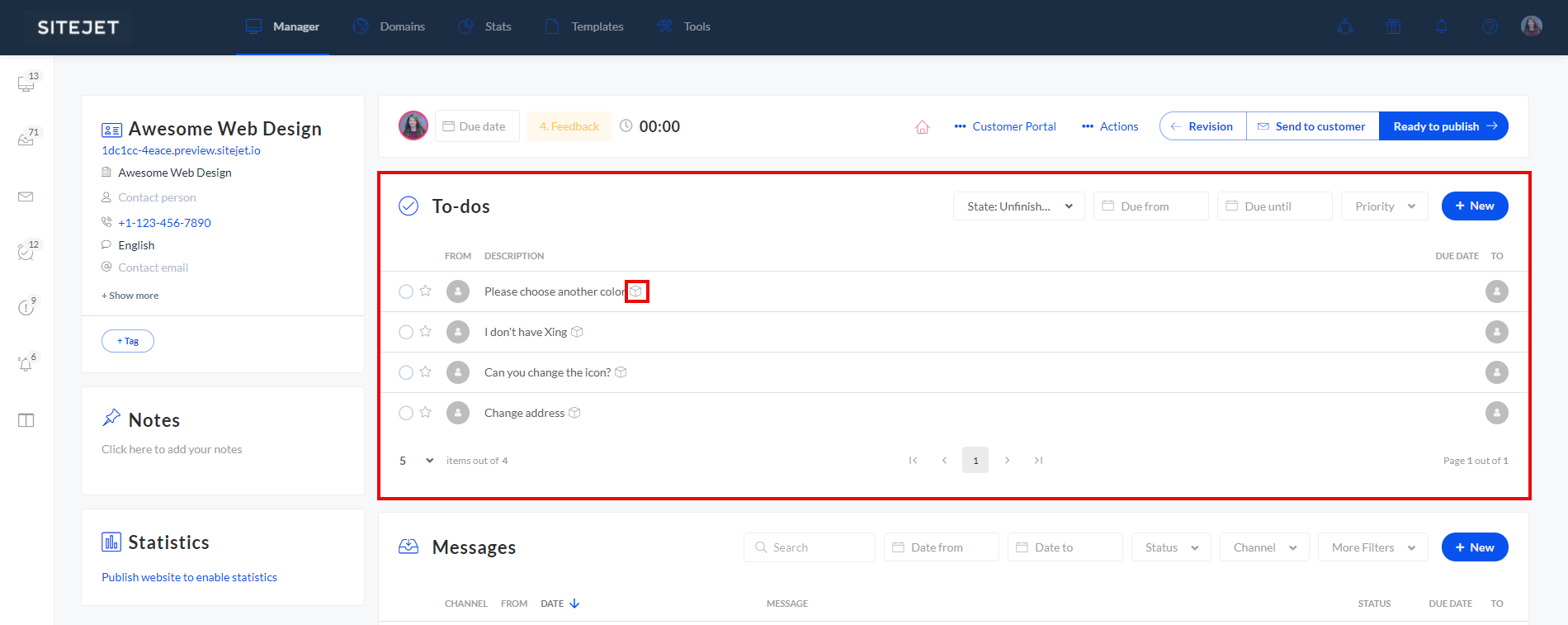
Task: Open the 1dc1cc-4eace.preview.sitejet.io link
Action: point(181,150)
